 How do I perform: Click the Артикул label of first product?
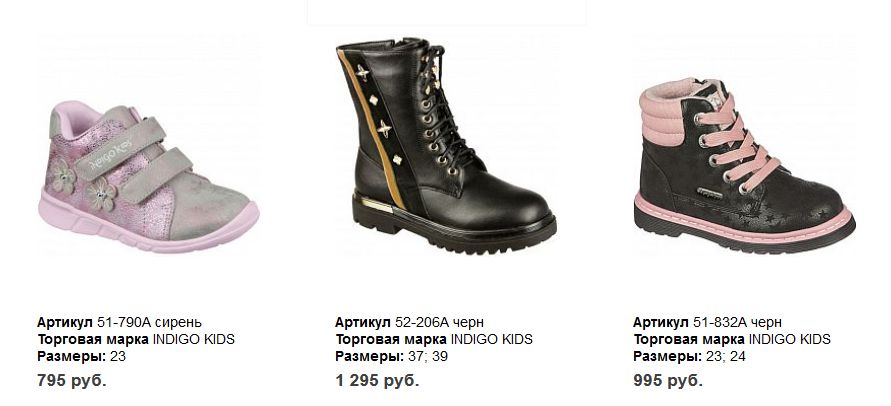click(x=65, y=322)
